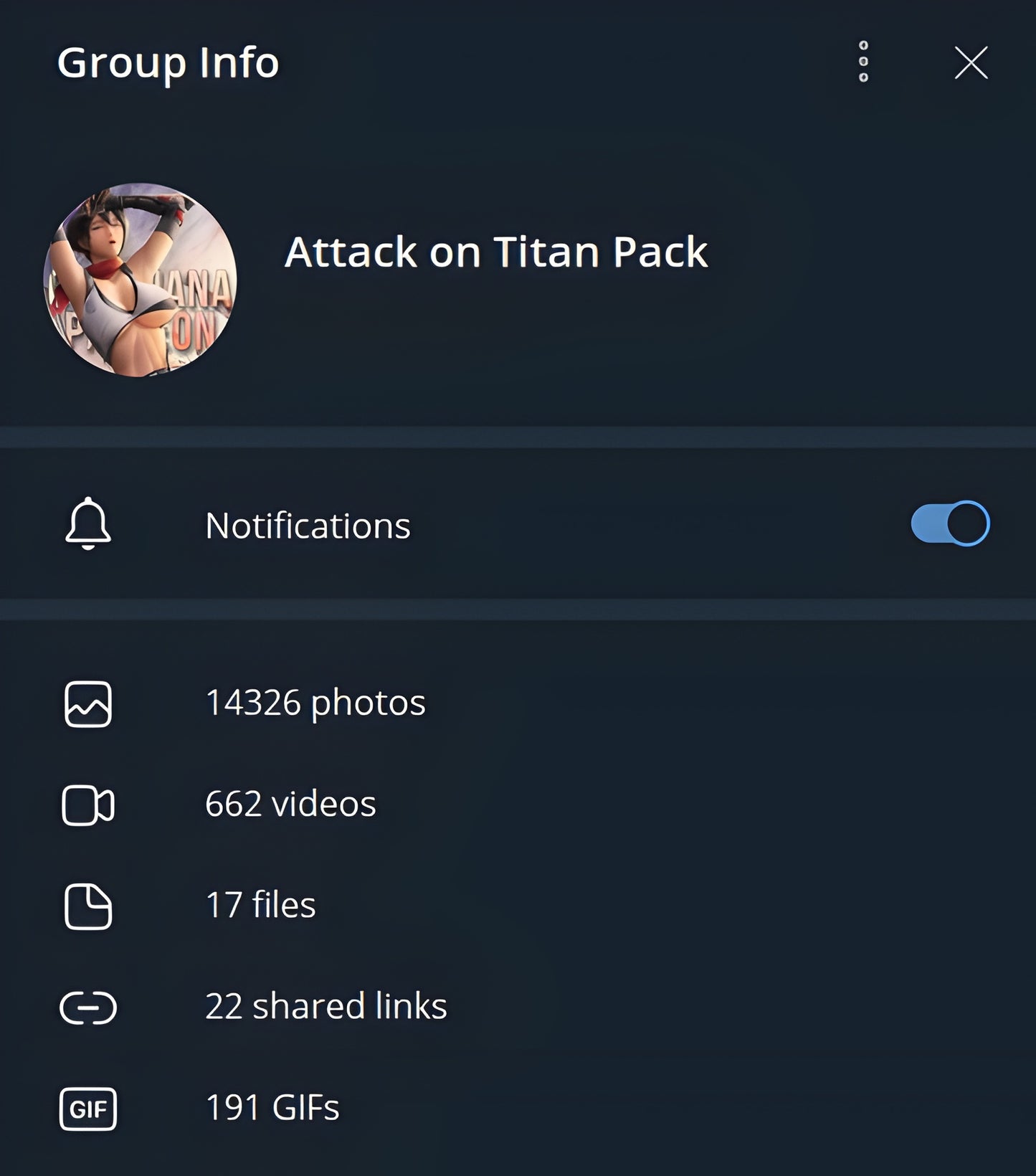Open the 14326 photos list

pos(315,703)
